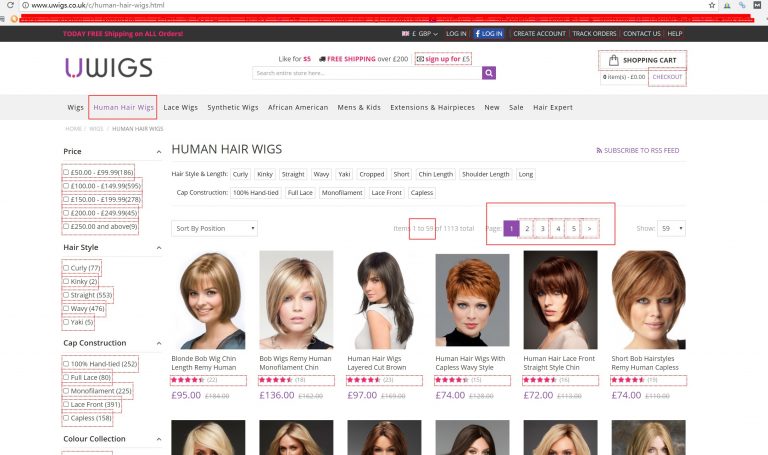Screen dimensions: 768x455
Task: Click the Facebook LOG IN button
Action: [488, 33]
